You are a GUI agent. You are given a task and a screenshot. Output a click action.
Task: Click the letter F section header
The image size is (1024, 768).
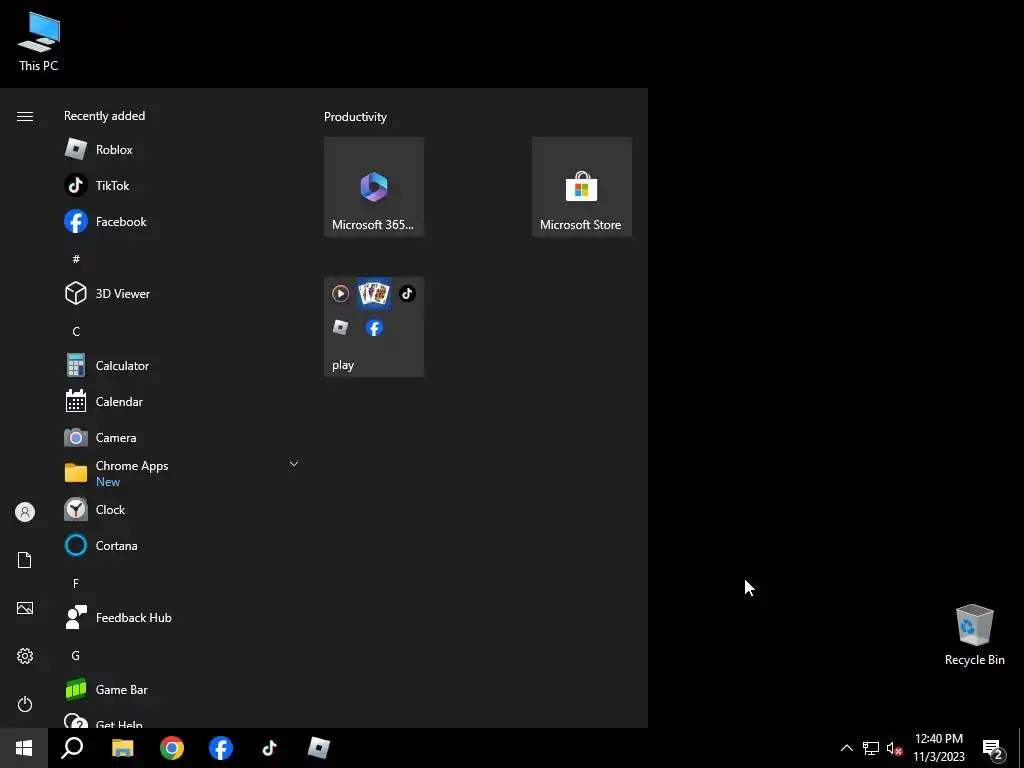76,583
